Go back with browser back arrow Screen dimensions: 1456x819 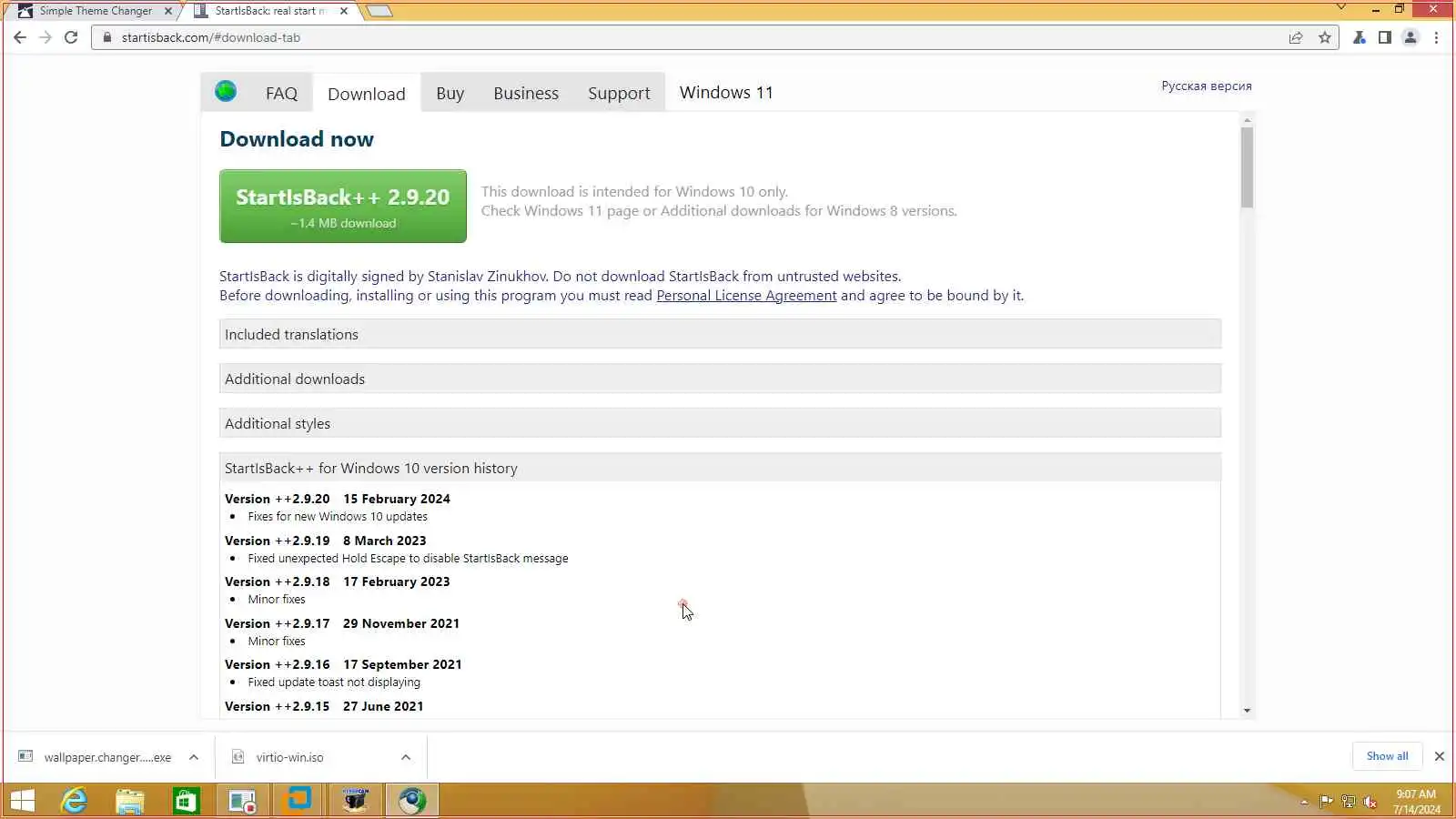20,37
